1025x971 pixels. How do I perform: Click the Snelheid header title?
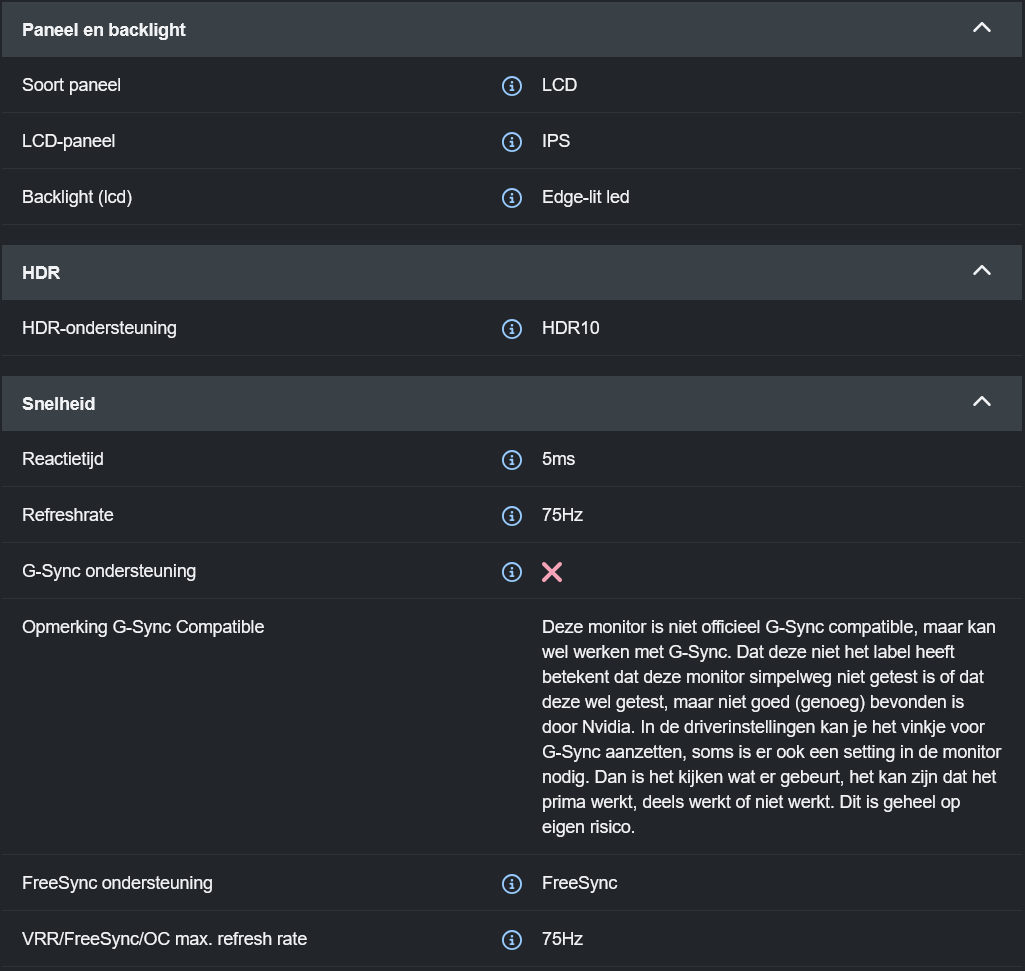point(59,404)
